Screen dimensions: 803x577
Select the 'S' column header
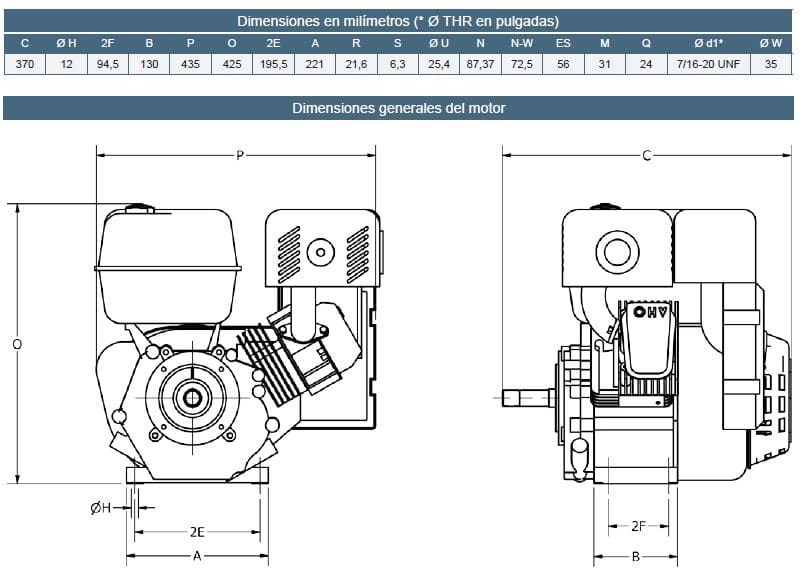(397, 44)
